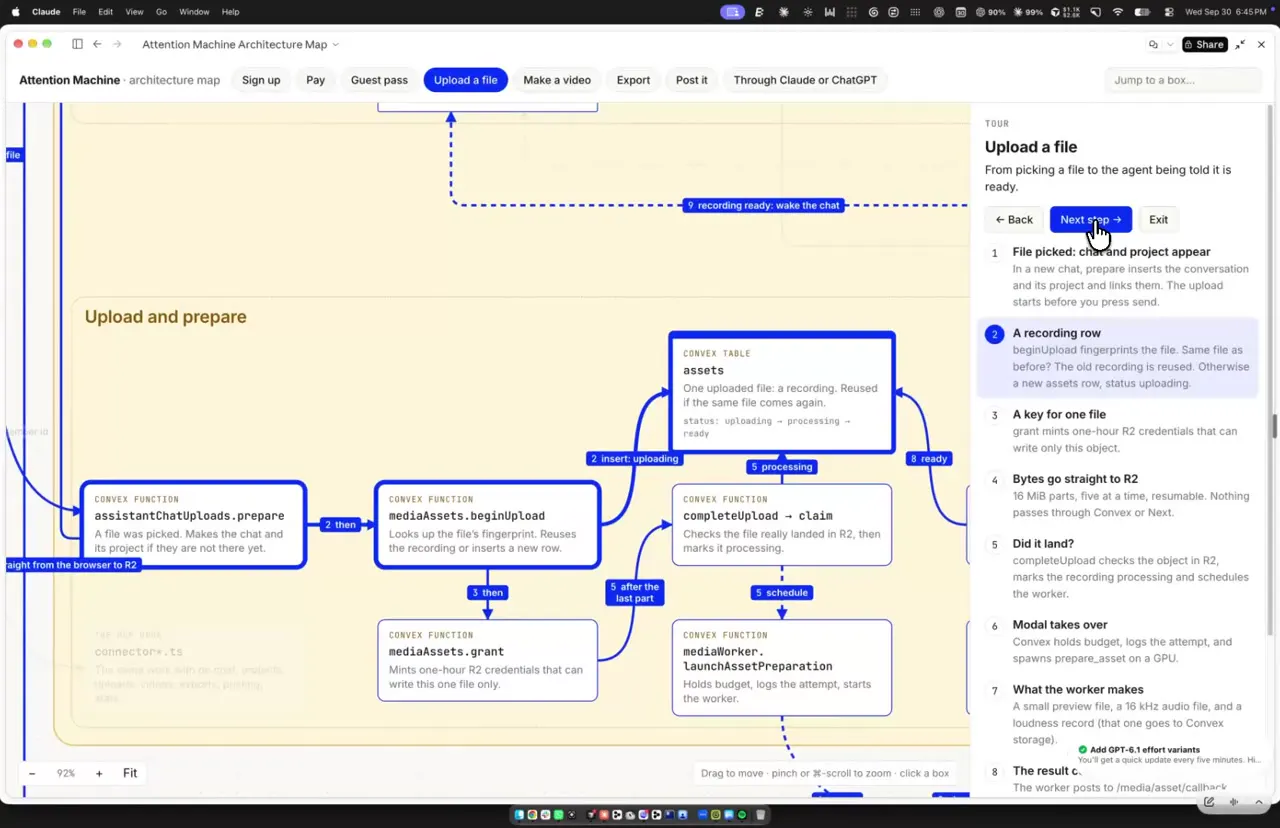
Task: Select tour step 3 A key for one file
Action: coord(1120,431)
